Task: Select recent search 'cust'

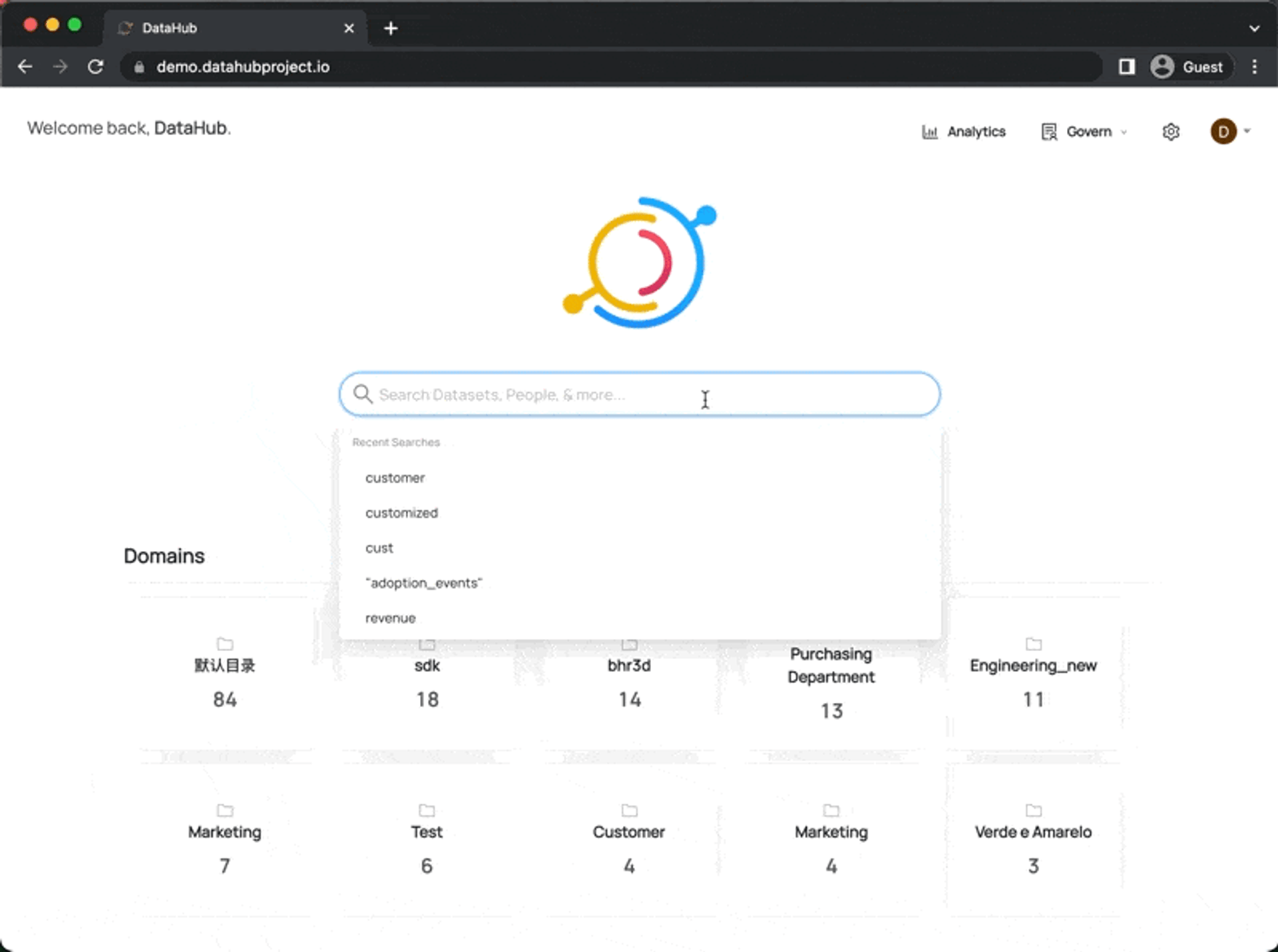Action: click(640, 548)
